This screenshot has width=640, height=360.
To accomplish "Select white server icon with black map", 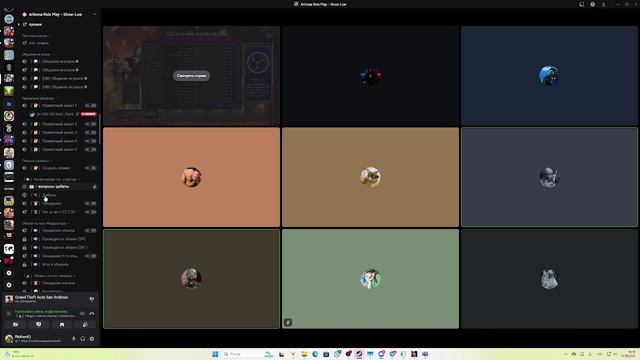I will point(9,249).
